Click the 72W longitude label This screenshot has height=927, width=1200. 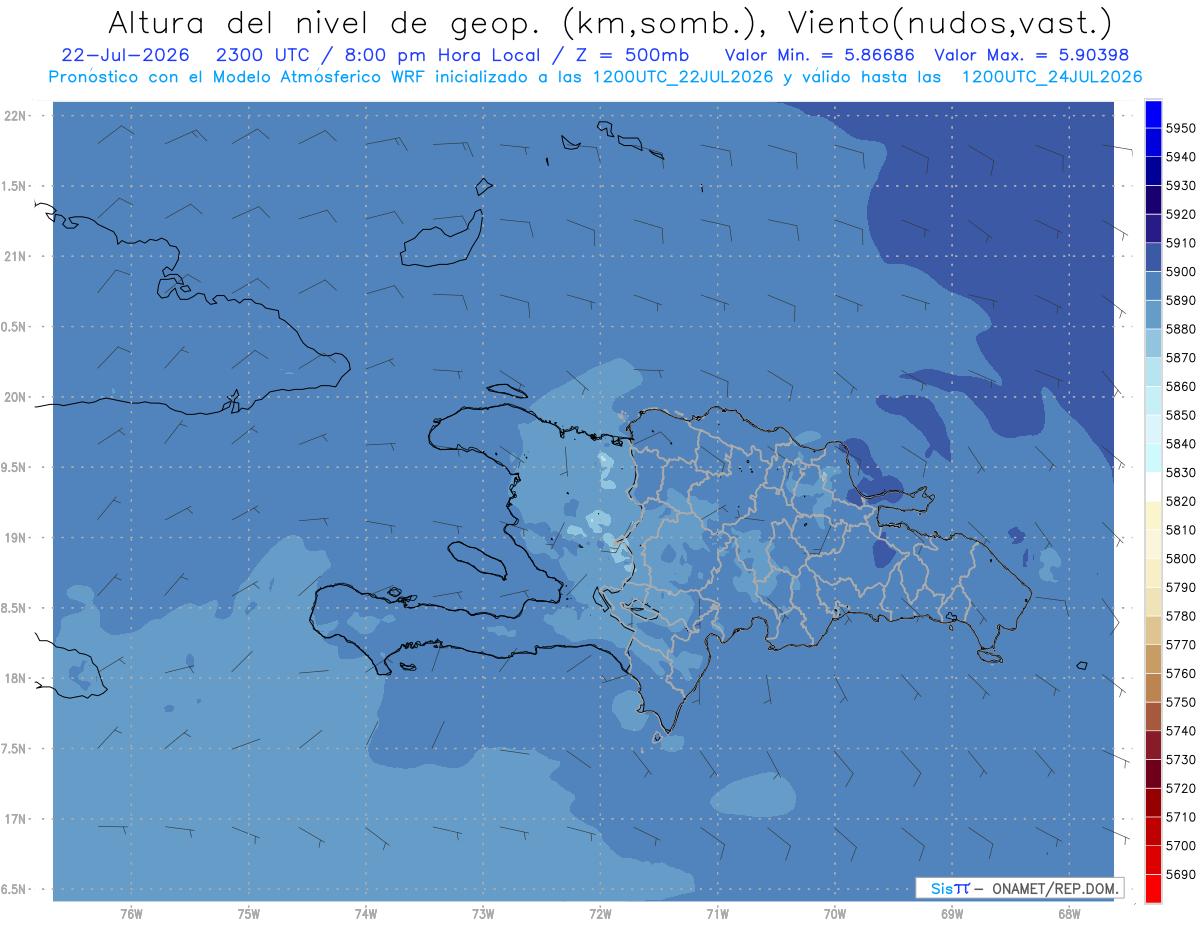(600, 913)
